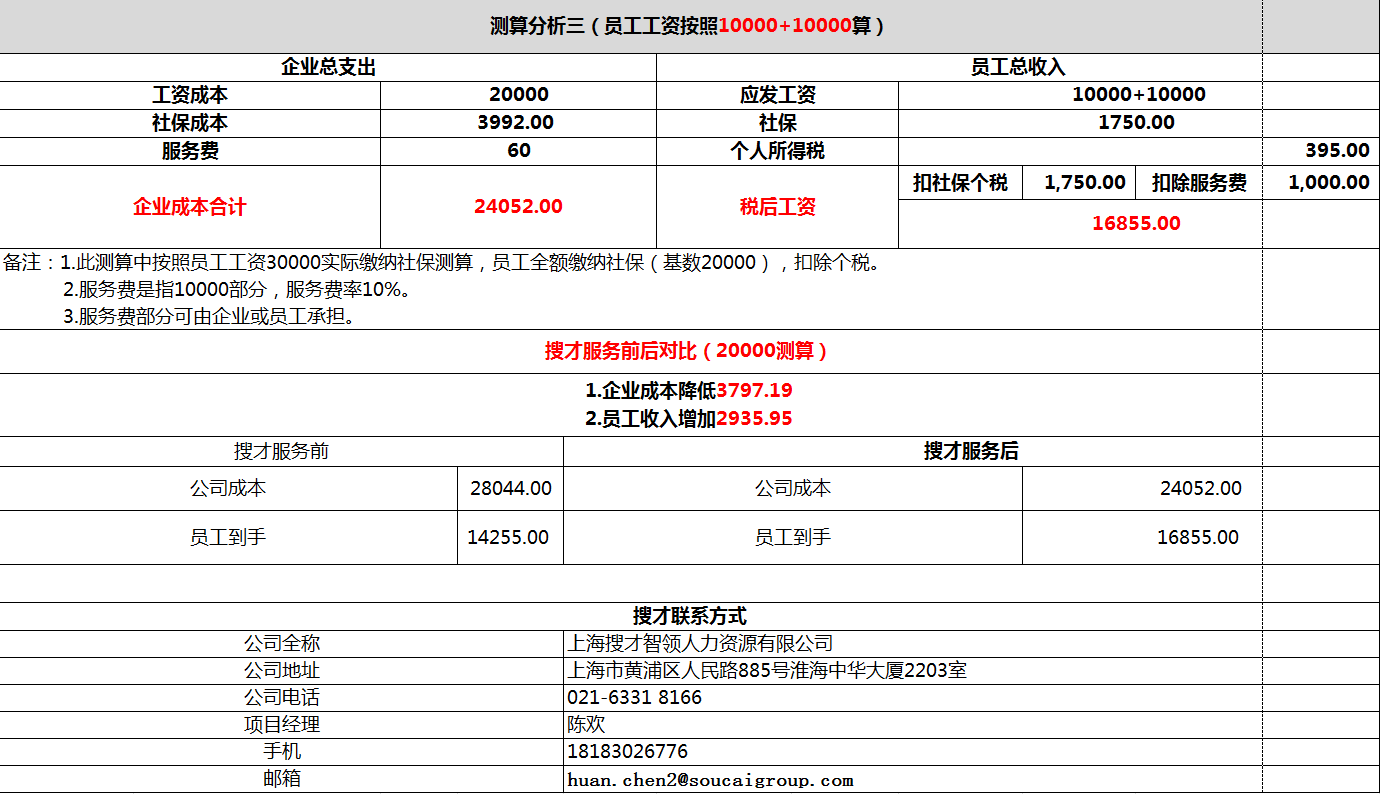This screenshot has width=1380, height=794.
Task: Click the 扣除服务费 label cell
Action: tap(1199, 183)
